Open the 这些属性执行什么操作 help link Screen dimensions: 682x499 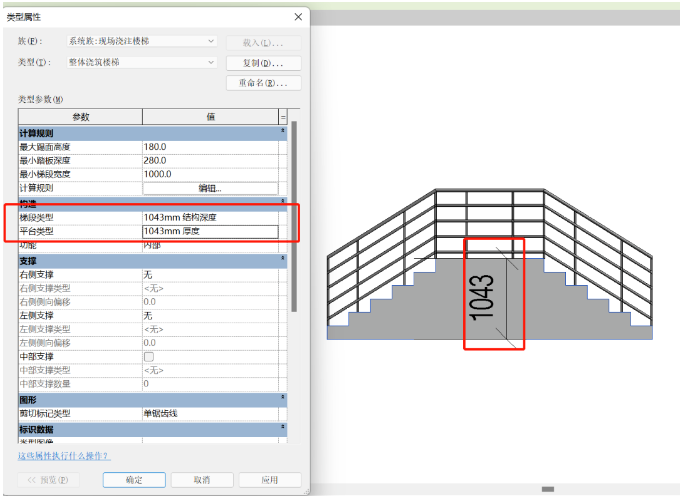pos(64,456)
